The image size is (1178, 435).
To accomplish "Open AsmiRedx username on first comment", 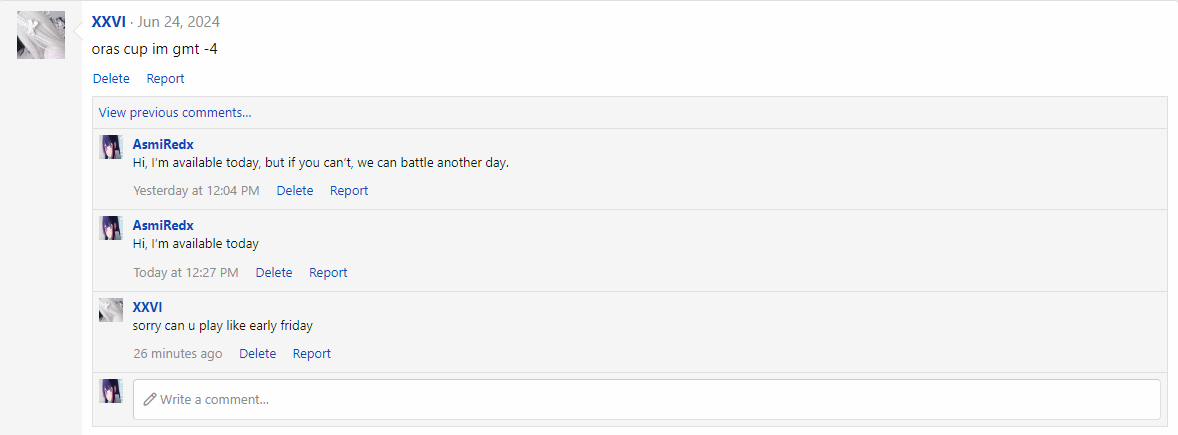I will (163, 144).
